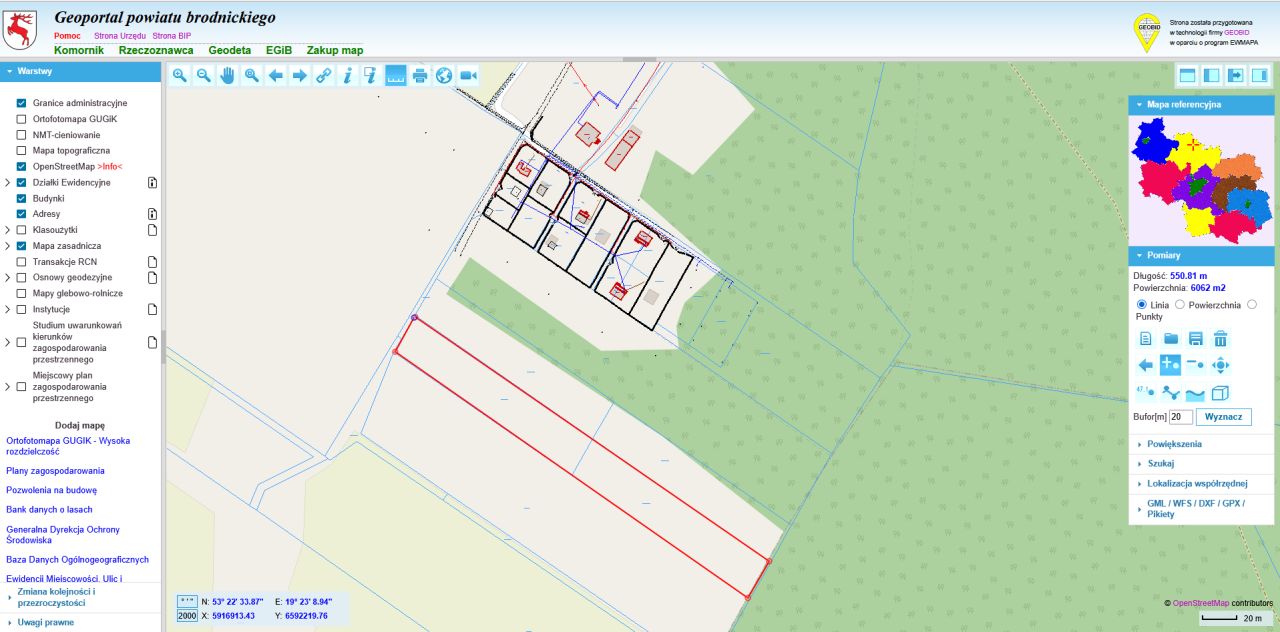1280x632 pixels.
Task: Click the 3D cube icon
Action: click(1220, 392)
